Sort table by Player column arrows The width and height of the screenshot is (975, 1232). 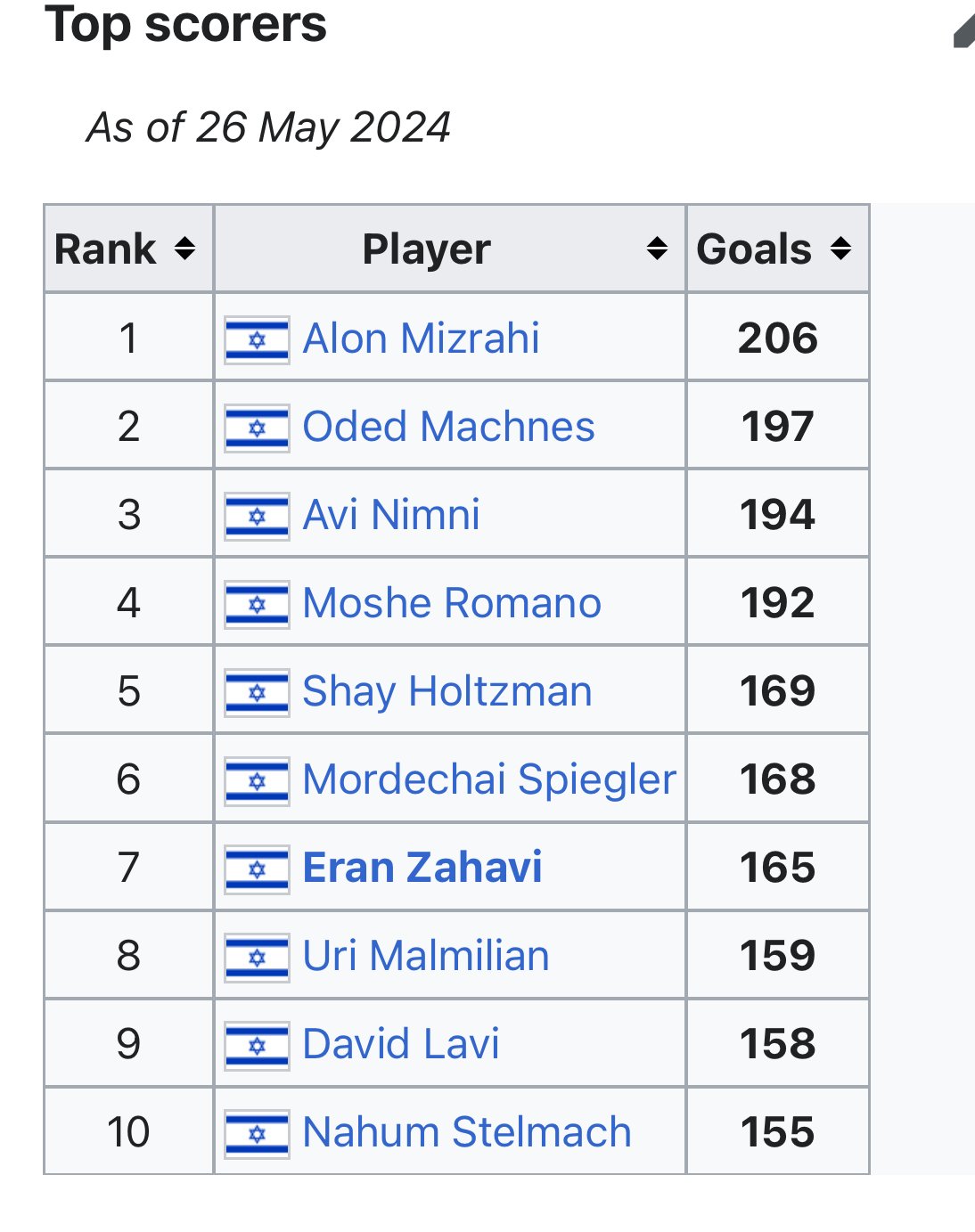coord(657,249)
